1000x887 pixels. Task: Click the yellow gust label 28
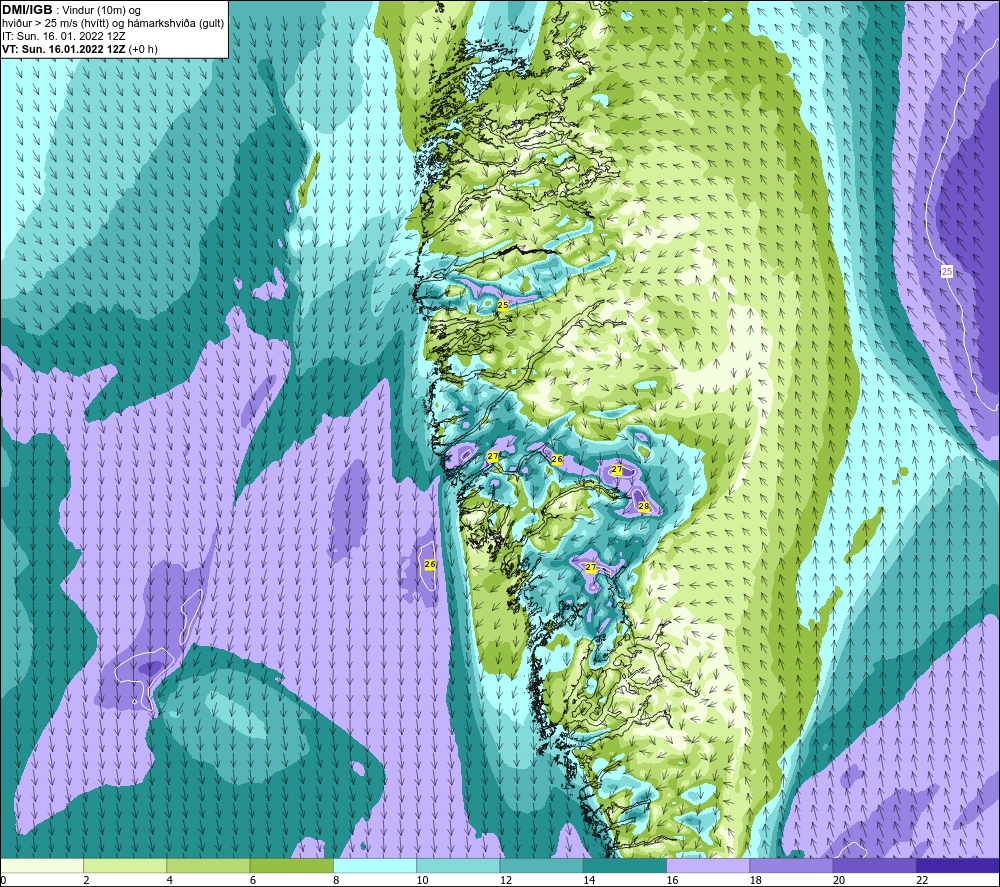coord(643,506)
